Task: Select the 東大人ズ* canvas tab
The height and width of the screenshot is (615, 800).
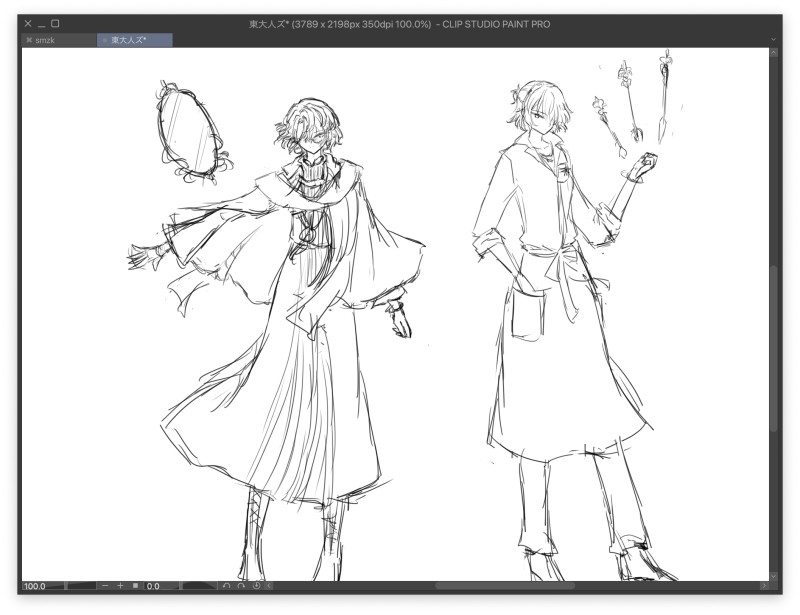Action: (135, 40)
